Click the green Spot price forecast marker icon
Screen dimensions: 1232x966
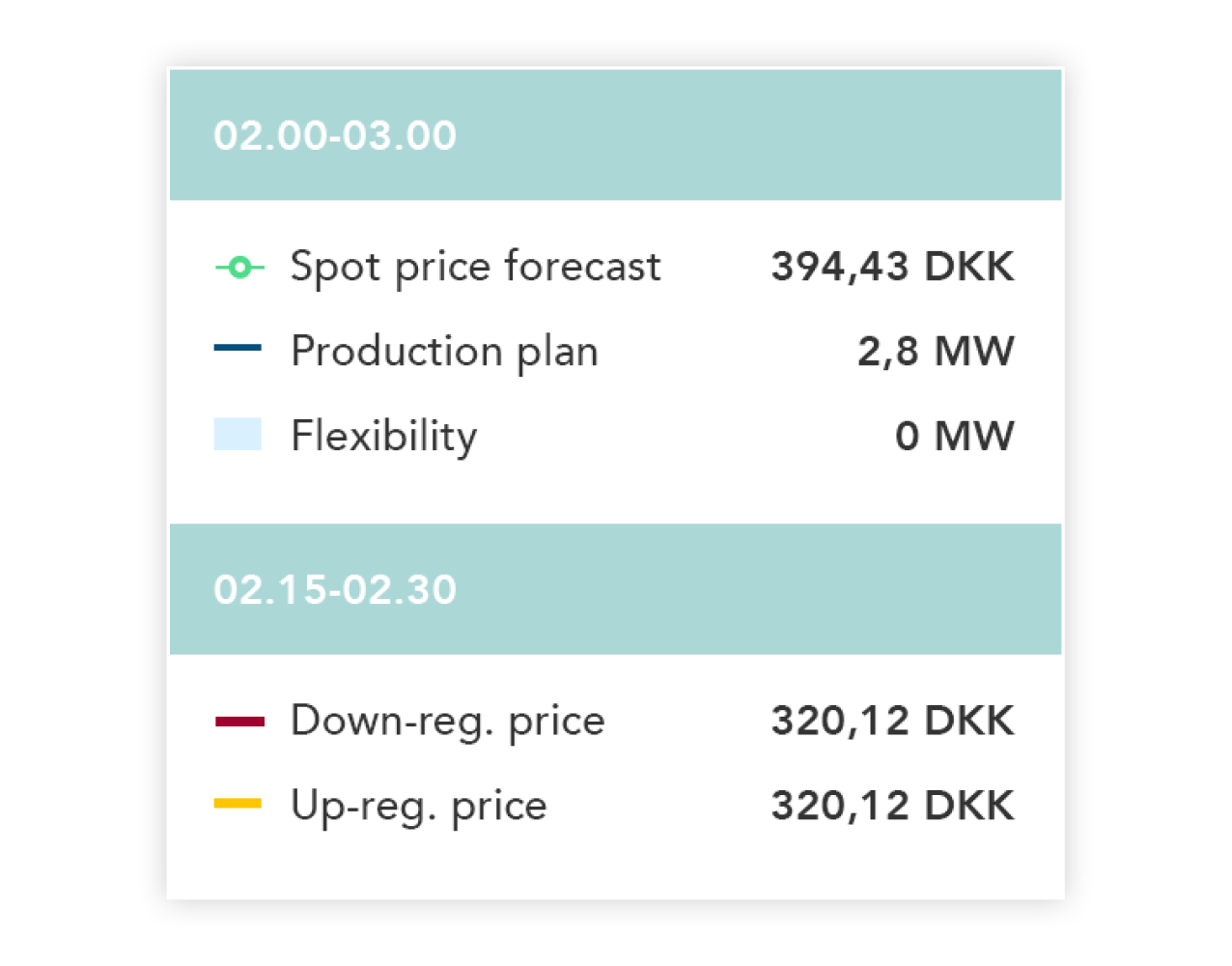[239, 267]
